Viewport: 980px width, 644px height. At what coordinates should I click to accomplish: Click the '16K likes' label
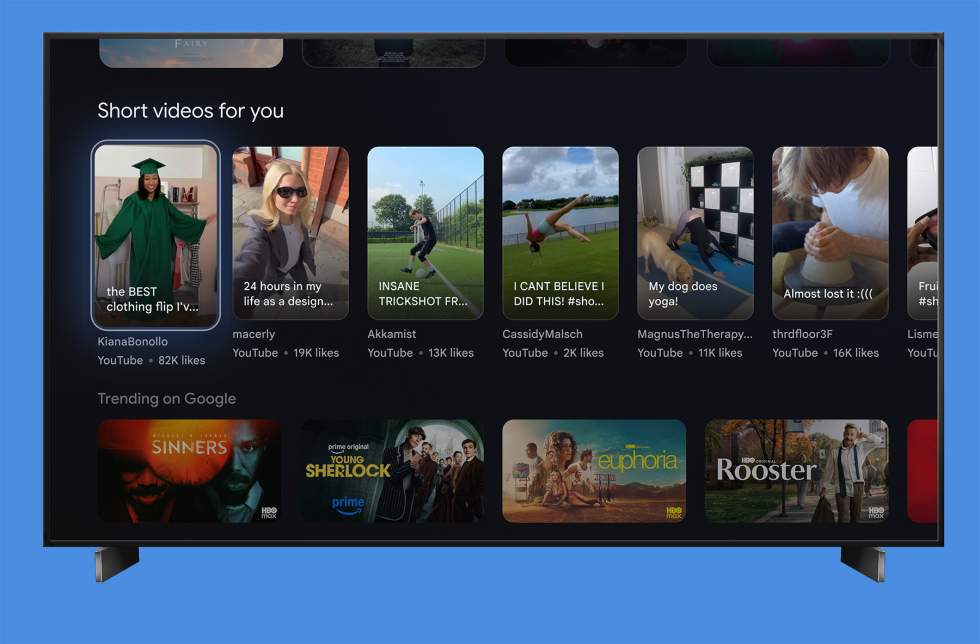(x=856, y=353)
